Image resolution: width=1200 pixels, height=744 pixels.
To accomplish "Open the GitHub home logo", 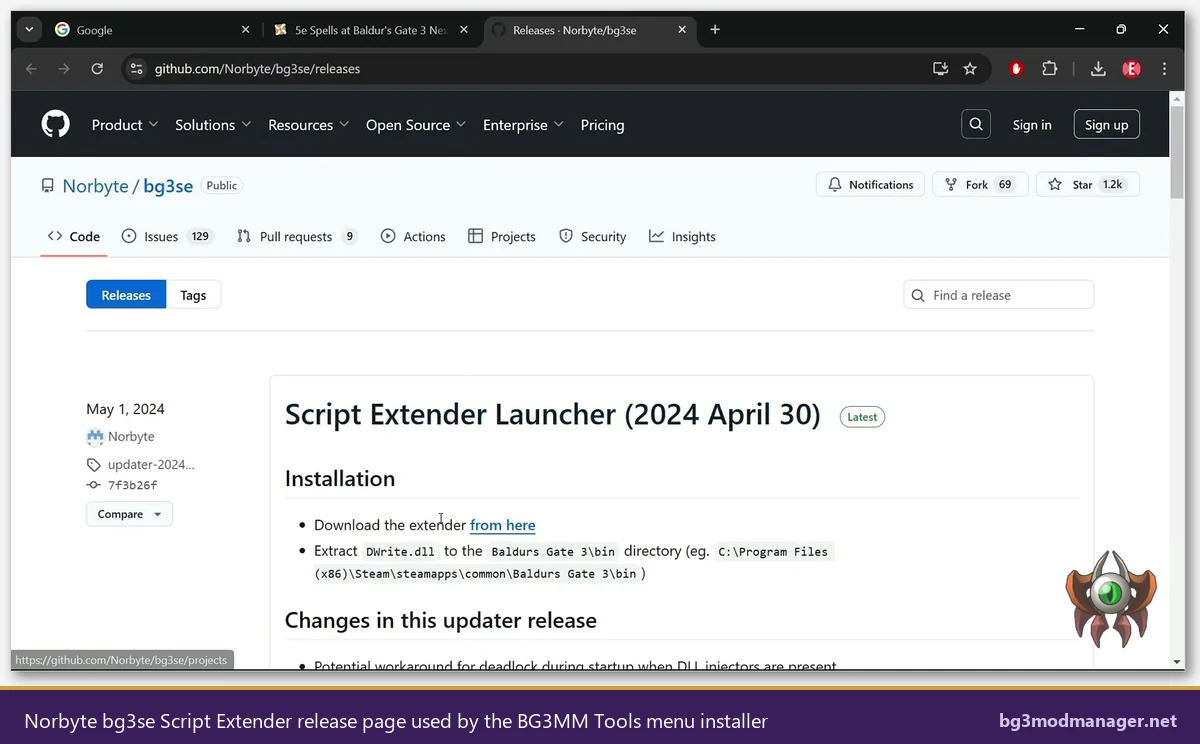I will click(x=56, y=124).
